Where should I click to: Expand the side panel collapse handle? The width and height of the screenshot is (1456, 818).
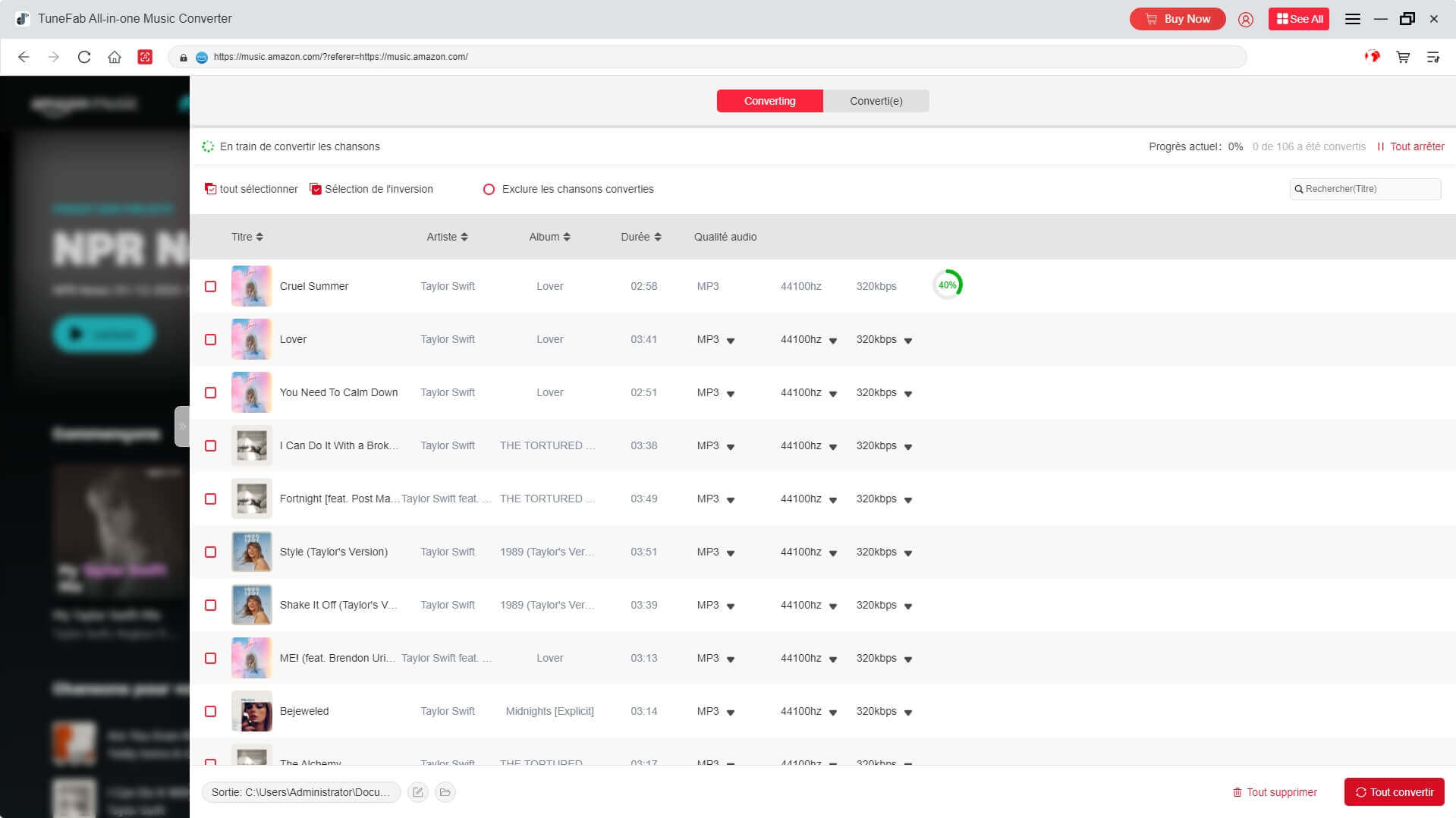tap(182, 426)
